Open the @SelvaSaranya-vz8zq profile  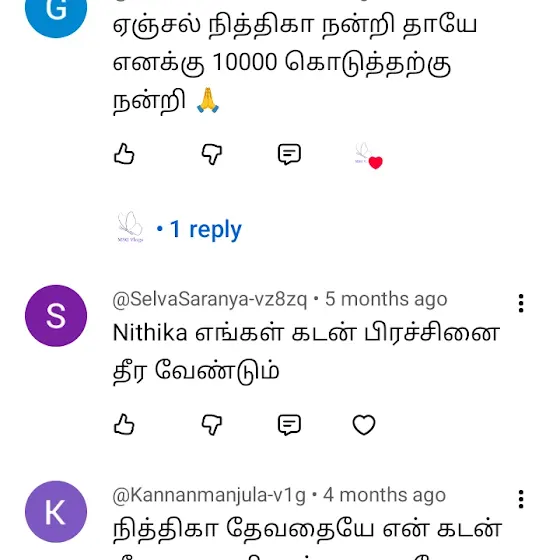click(x=210, y=299)
